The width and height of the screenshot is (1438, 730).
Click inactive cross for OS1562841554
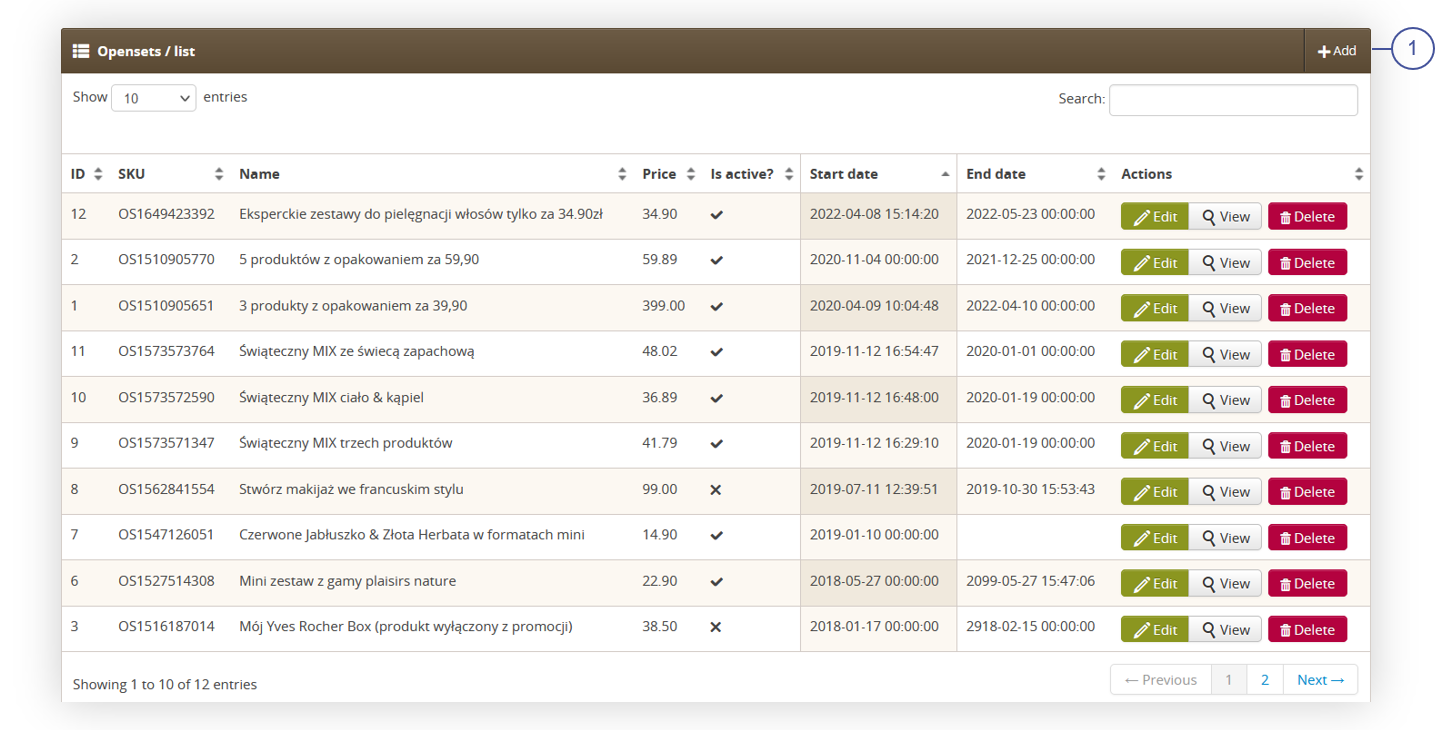pos(716,490)
